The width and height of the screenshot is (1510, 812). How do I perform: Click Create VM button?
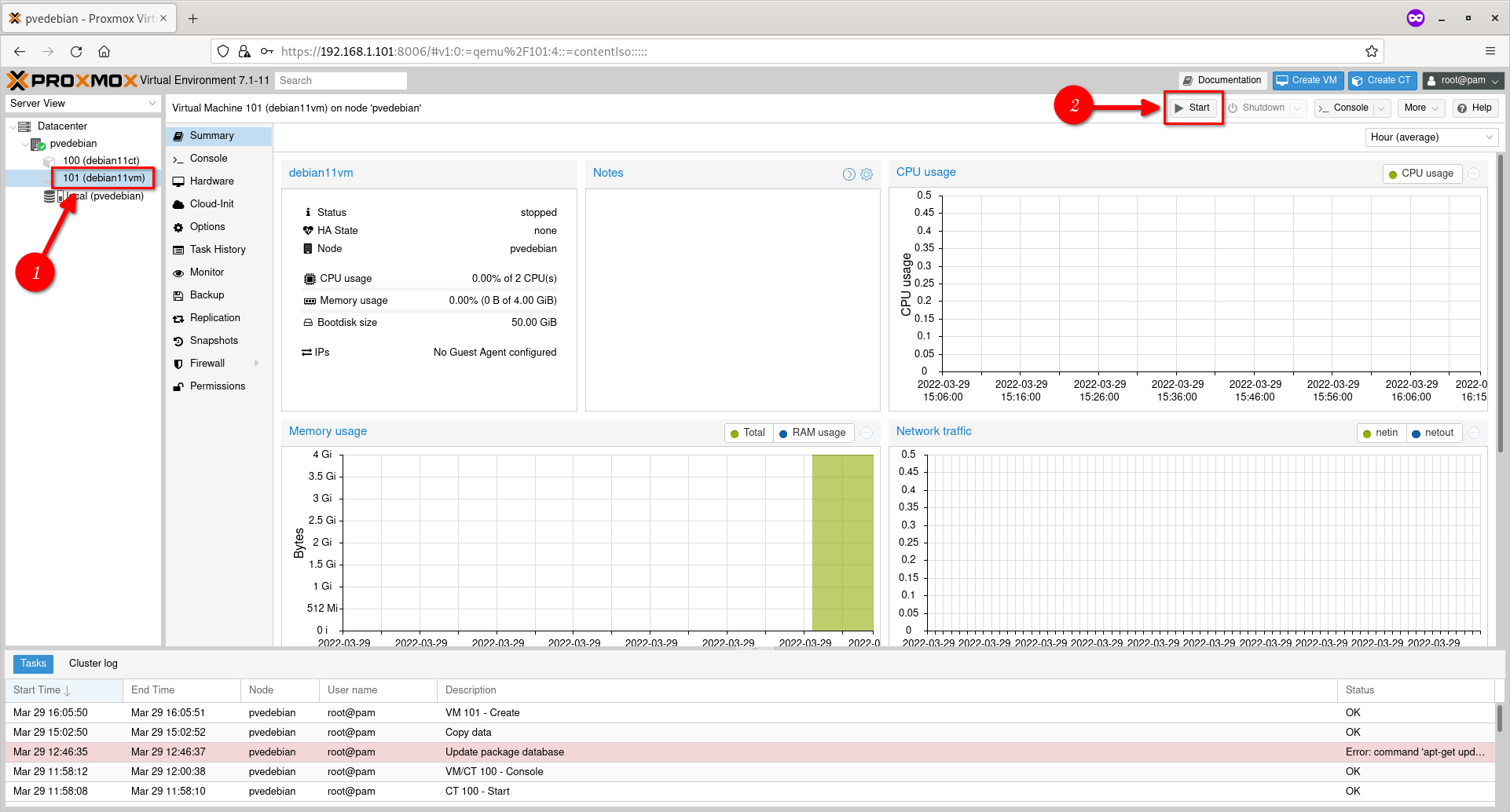[1307, 80]
